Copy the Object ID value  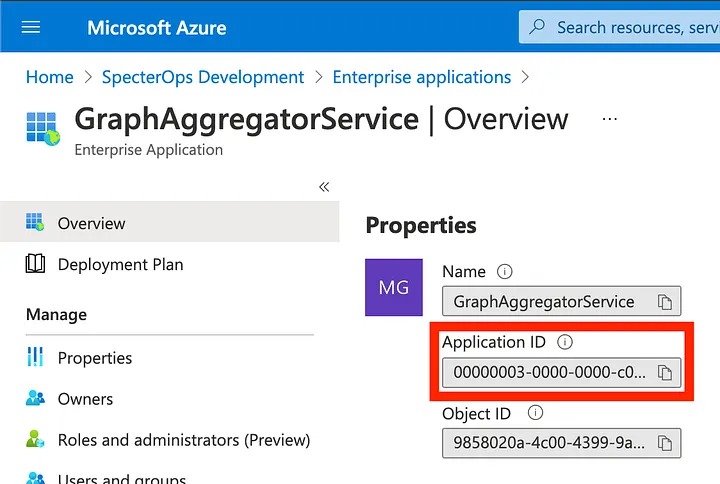(664, 443)
